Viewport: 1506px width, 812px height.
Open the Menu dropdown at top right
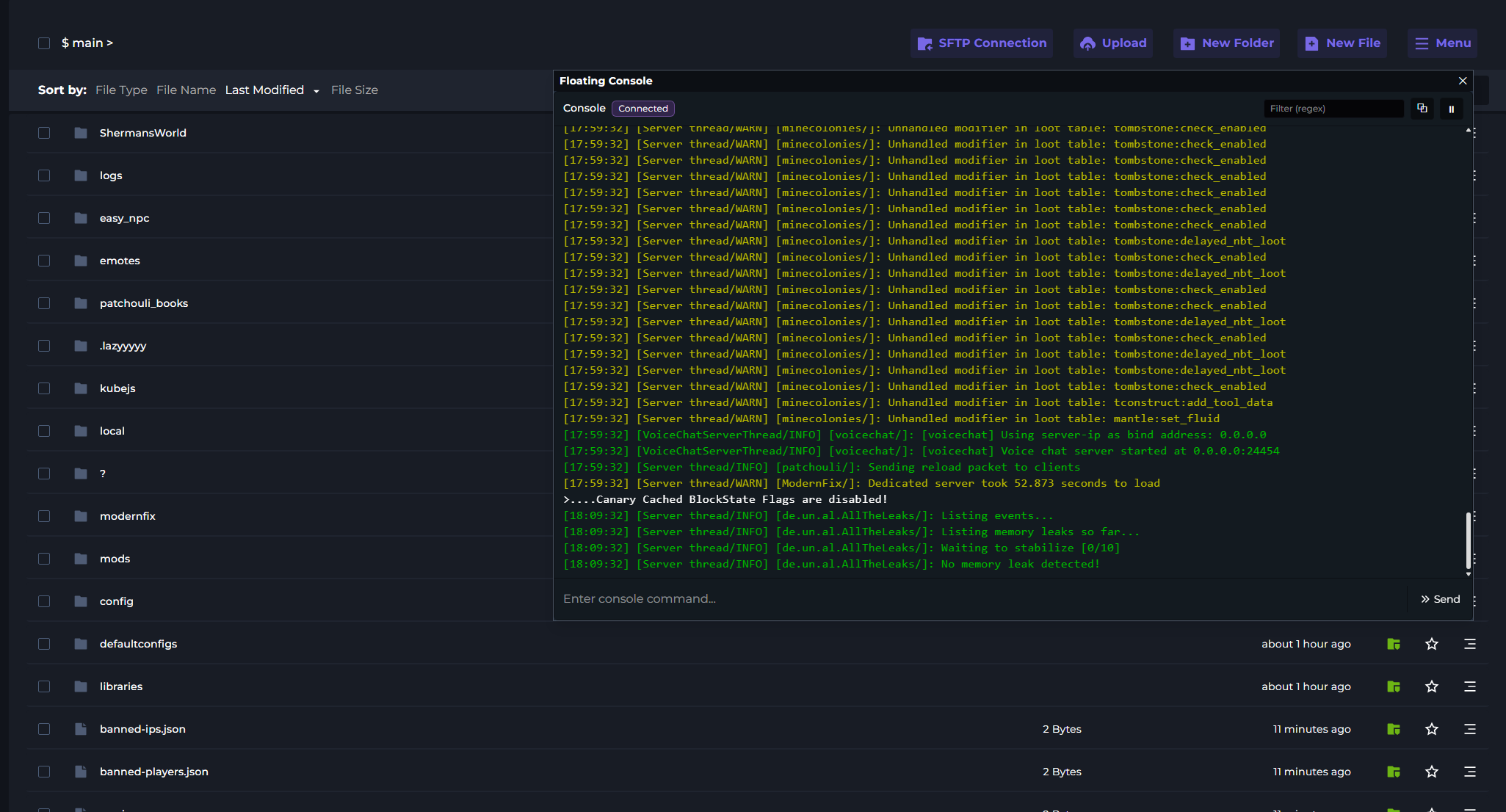tap(1441, 43)
